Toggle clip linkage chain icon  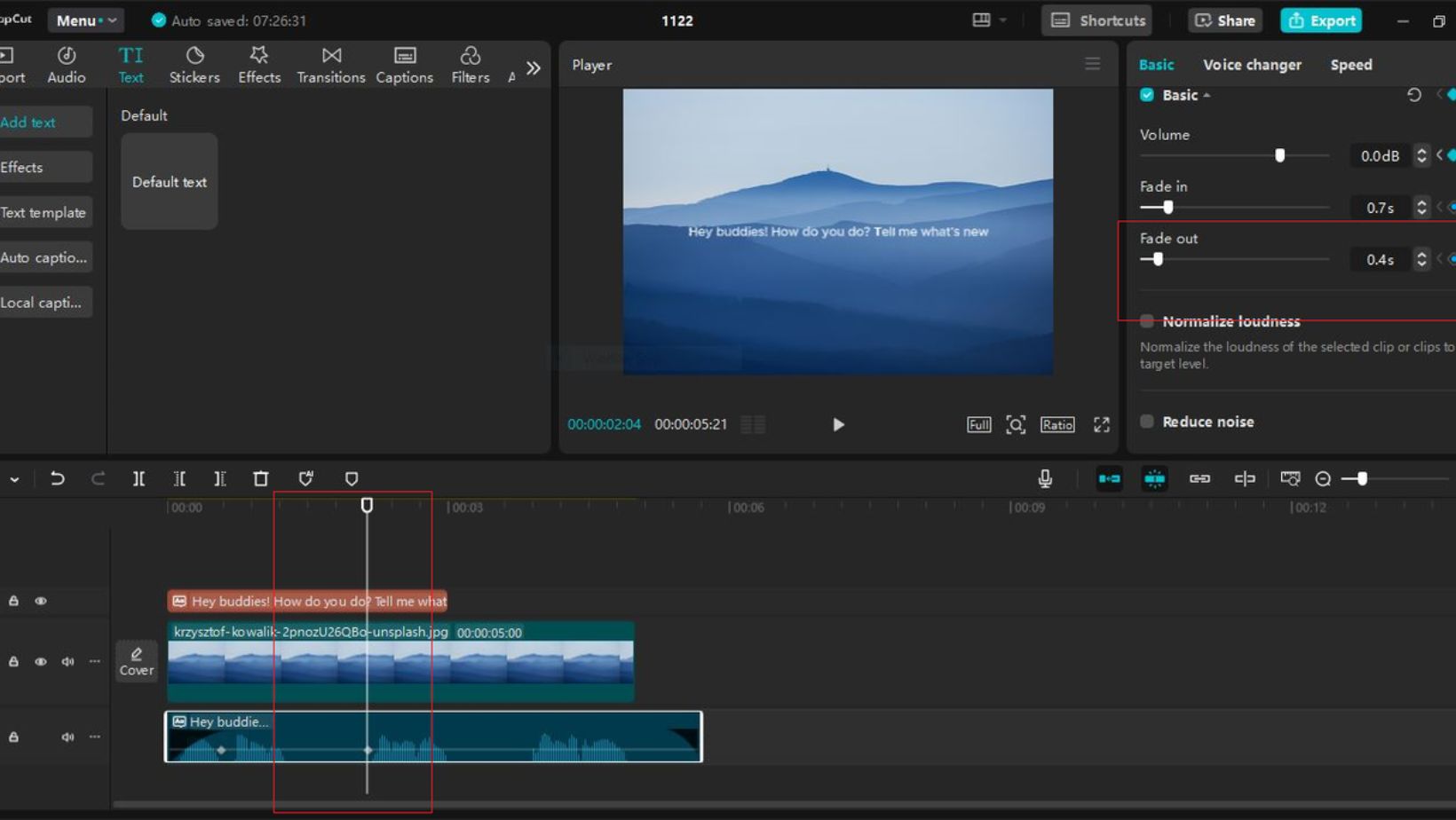[1199, 478]
